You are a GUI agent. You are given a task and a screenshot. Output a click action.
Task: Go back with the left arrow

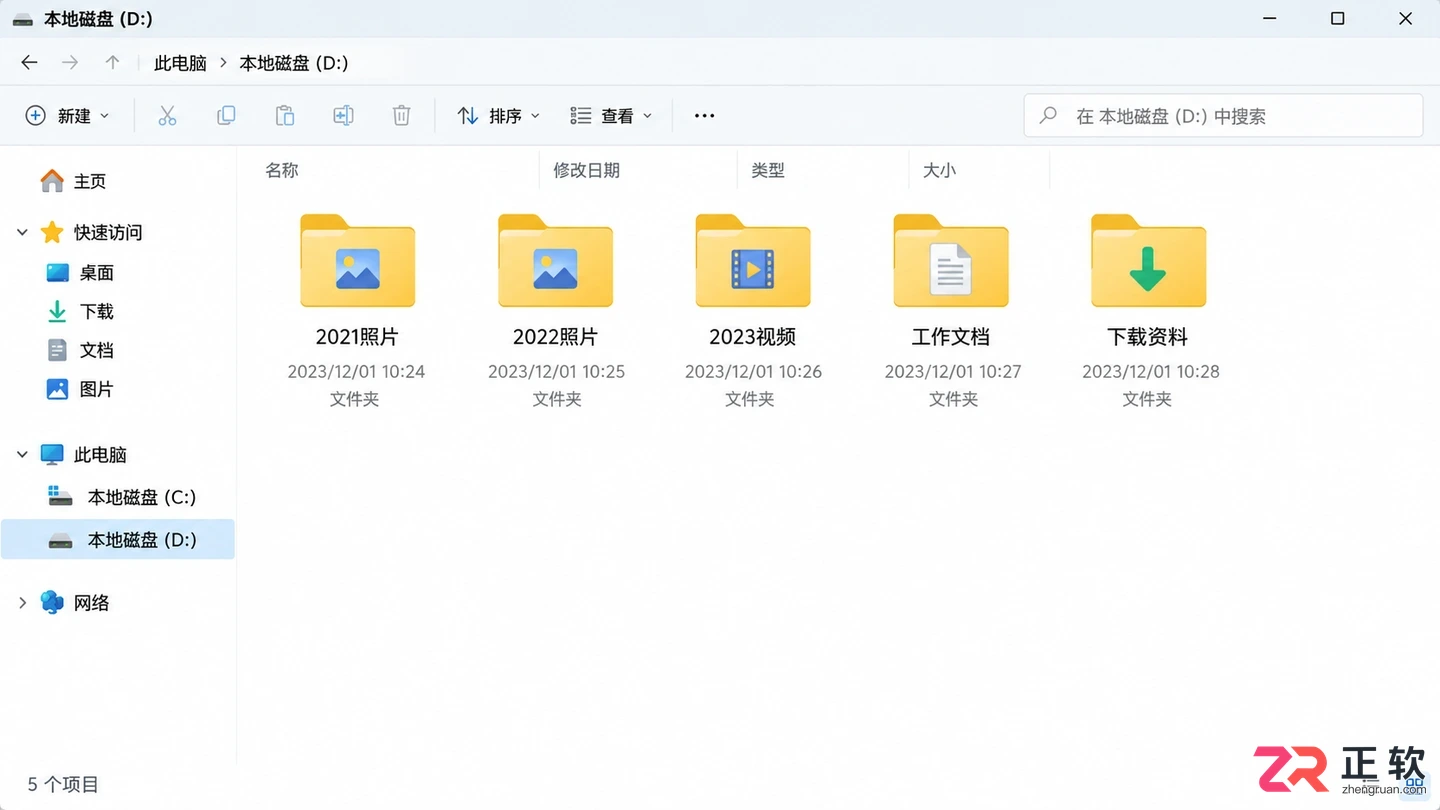click(29, 63)
